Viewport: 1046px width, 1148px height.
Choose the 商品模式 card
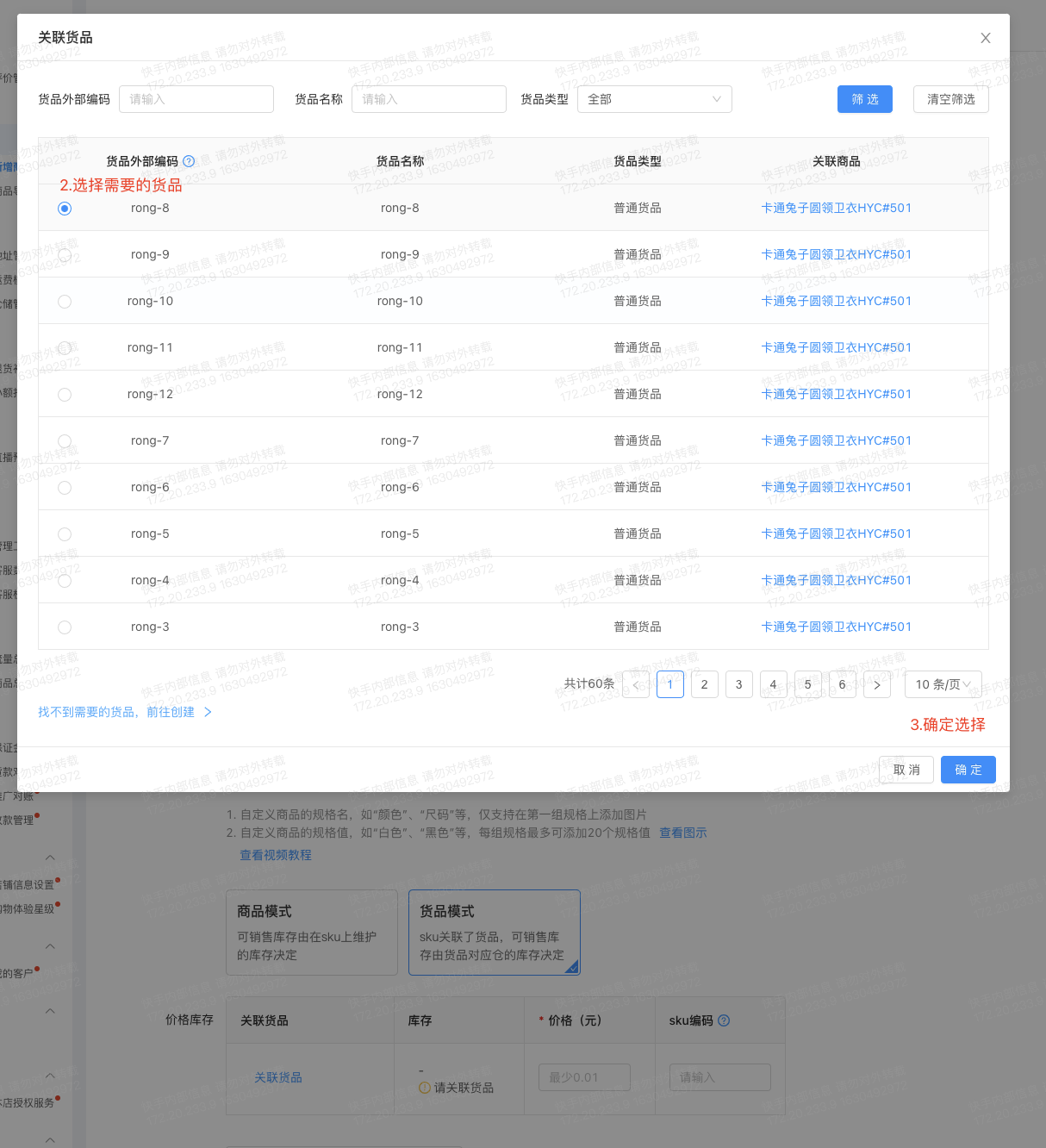coord(312,933)
